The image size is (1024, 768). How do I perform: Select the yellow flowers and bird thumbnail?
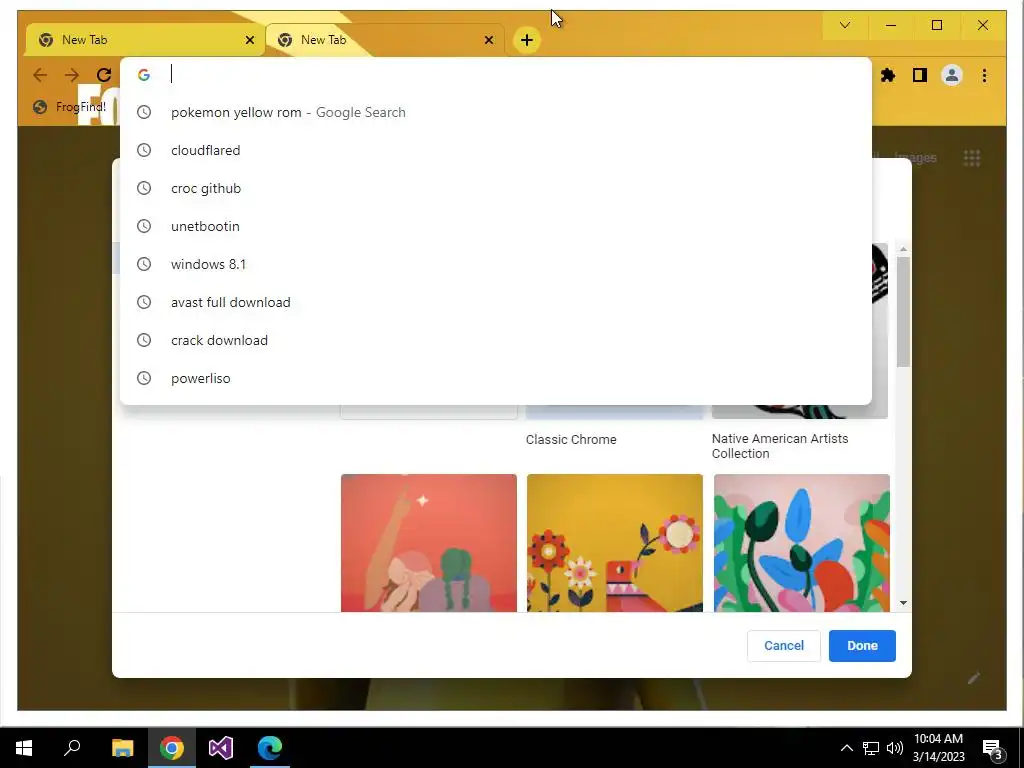[615, 543]
